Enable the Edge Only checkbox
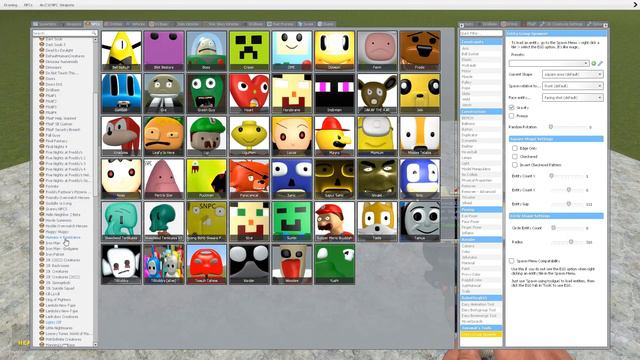This screenshot has height=360, width=640. pos(515,148)
